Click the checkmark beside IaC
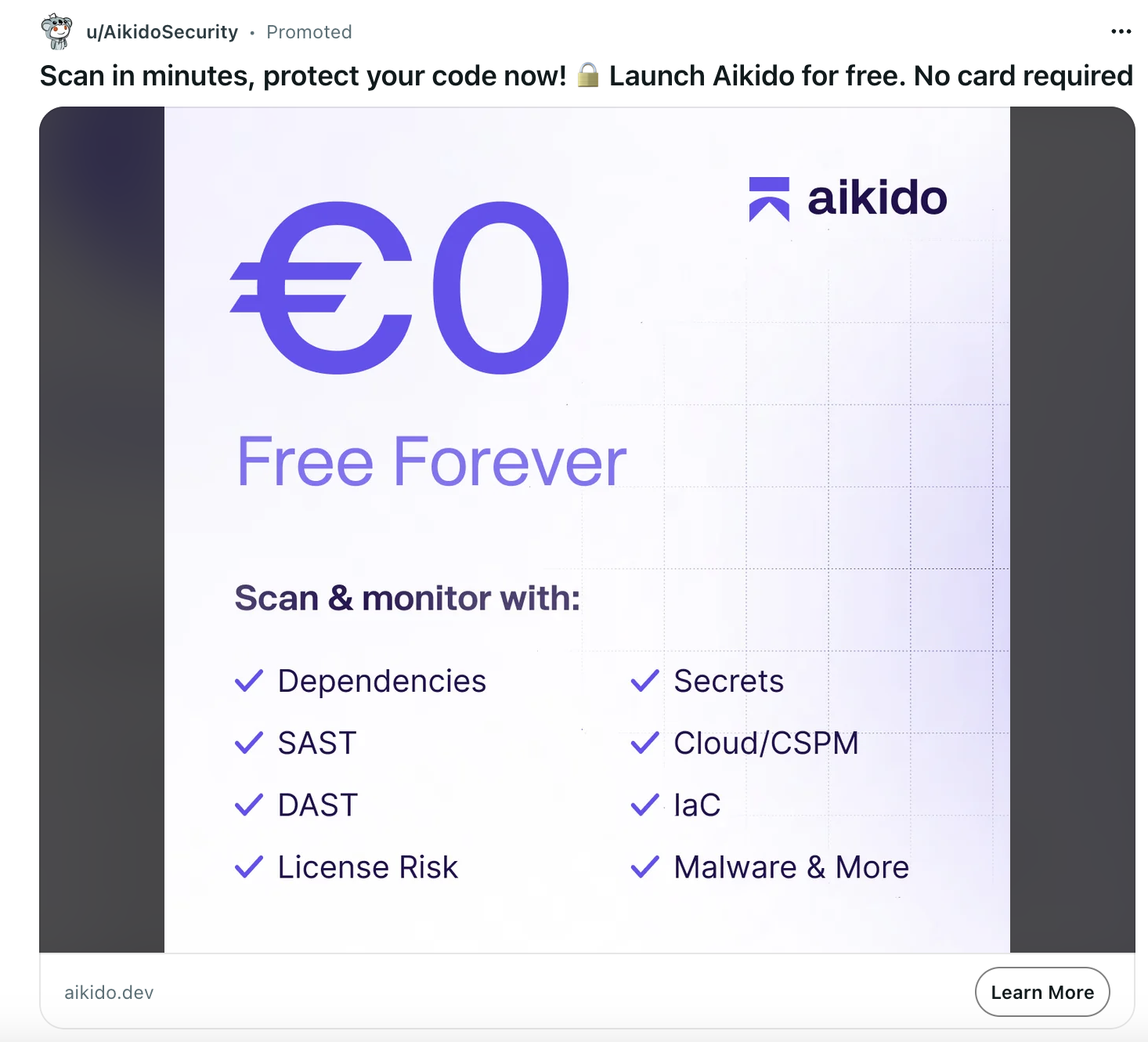 point(644,805)
